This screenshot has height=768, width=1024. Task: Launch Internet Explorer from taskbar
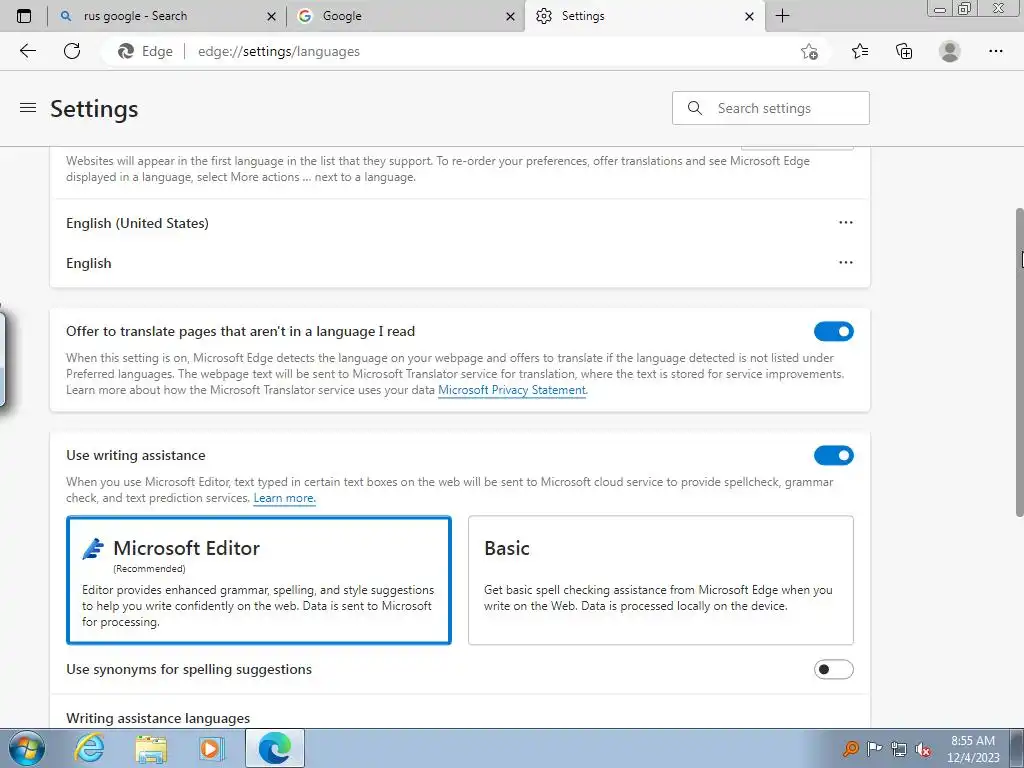[x=89, y=748]
